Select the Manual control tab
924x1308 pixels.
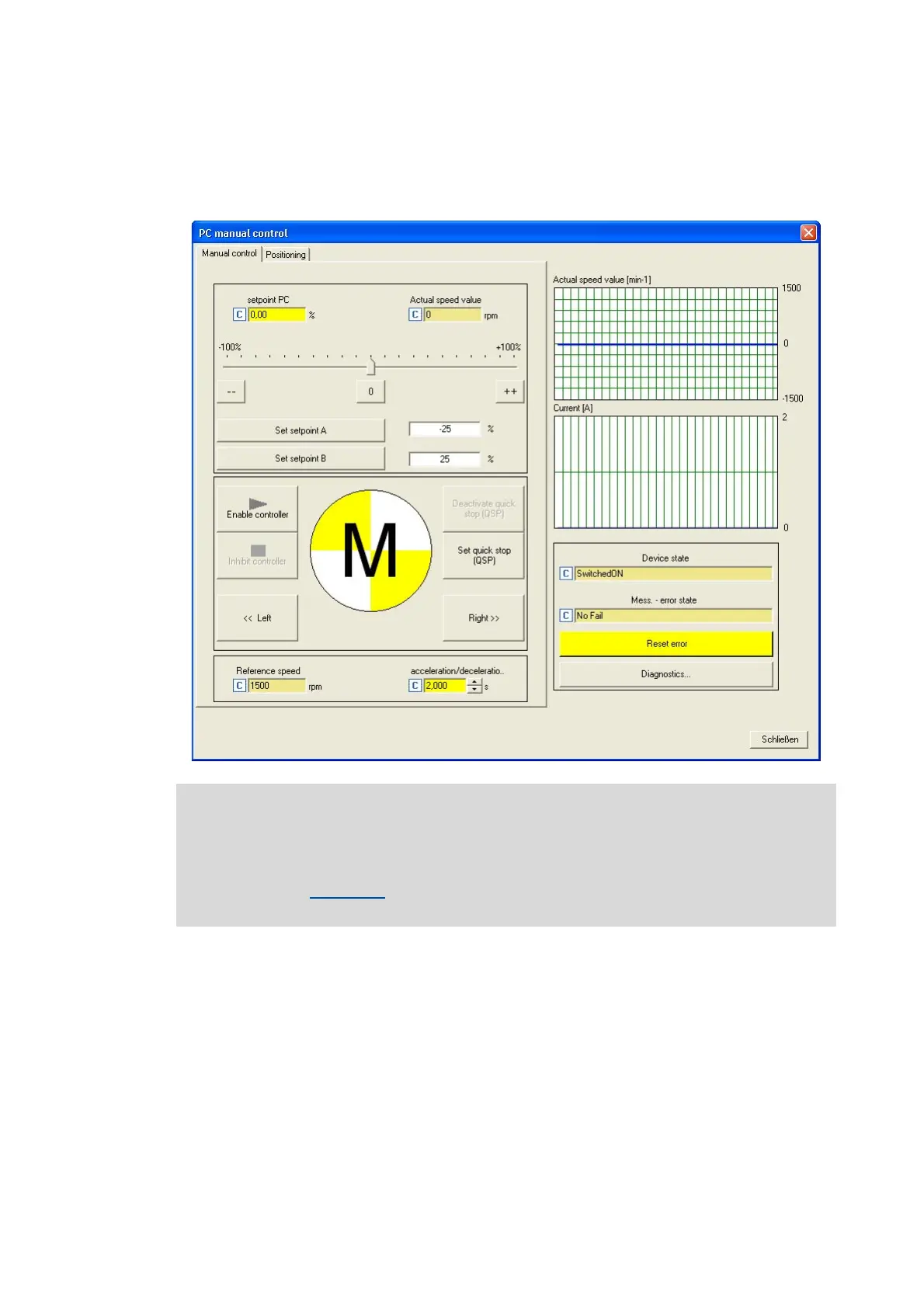(229, 253)
